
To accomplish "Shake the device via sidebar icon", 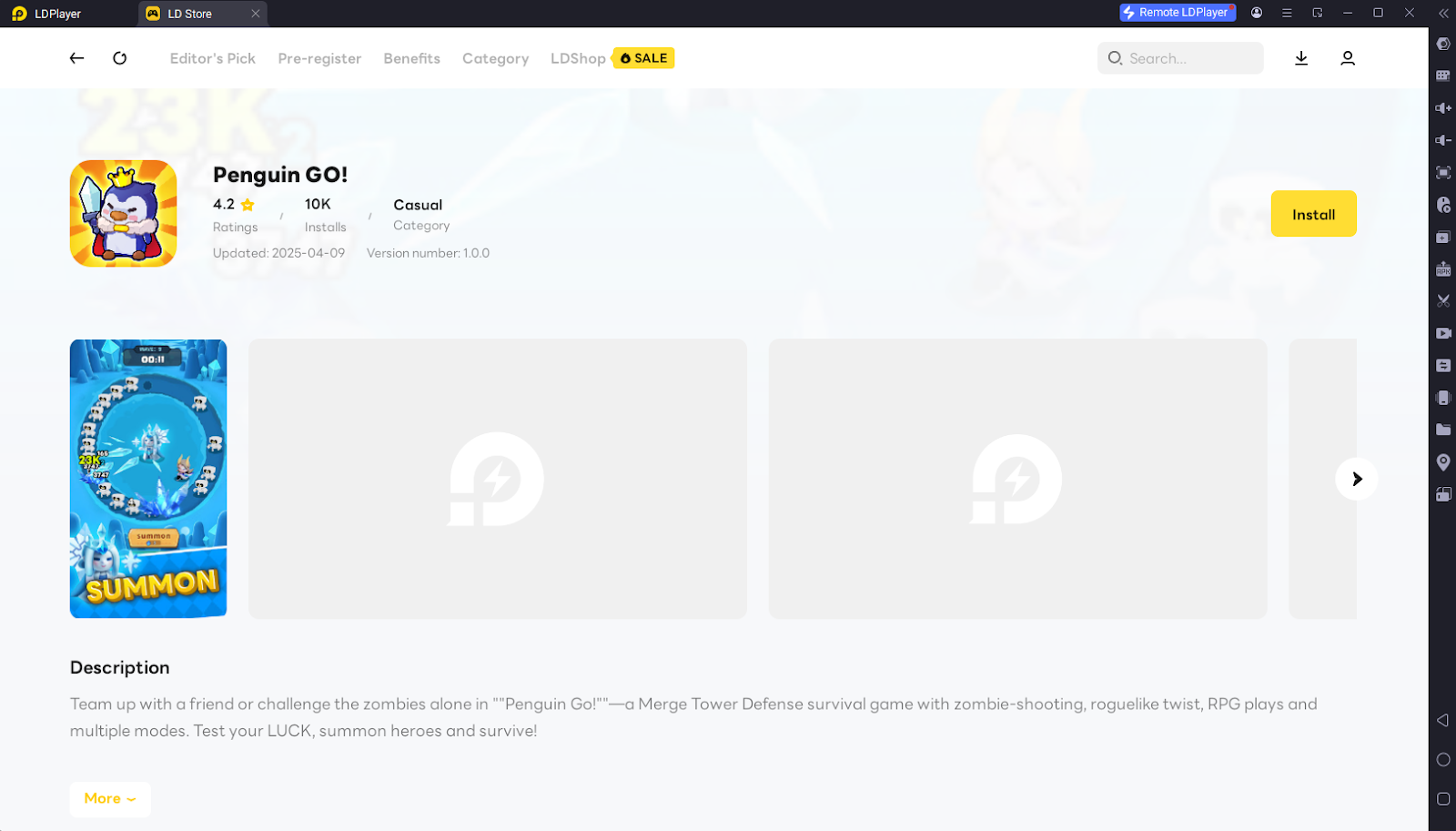I will 1443,398.
